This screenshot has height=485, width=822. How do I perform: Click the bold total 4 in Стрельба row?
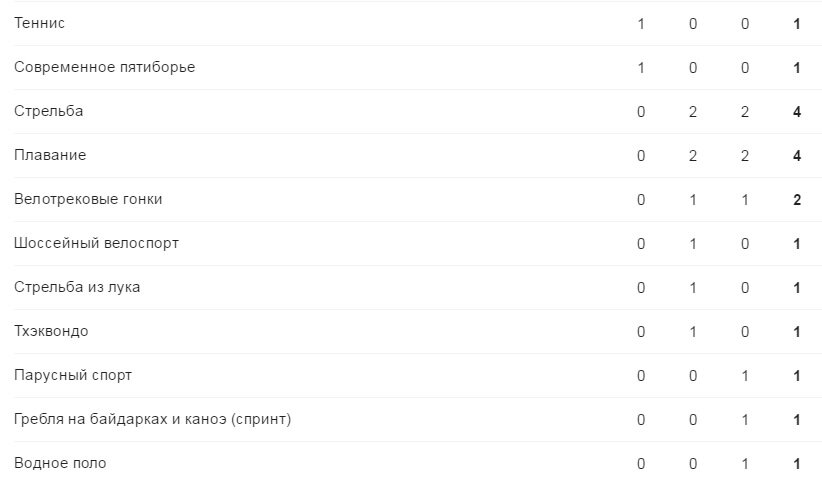[x=797, y=112]
